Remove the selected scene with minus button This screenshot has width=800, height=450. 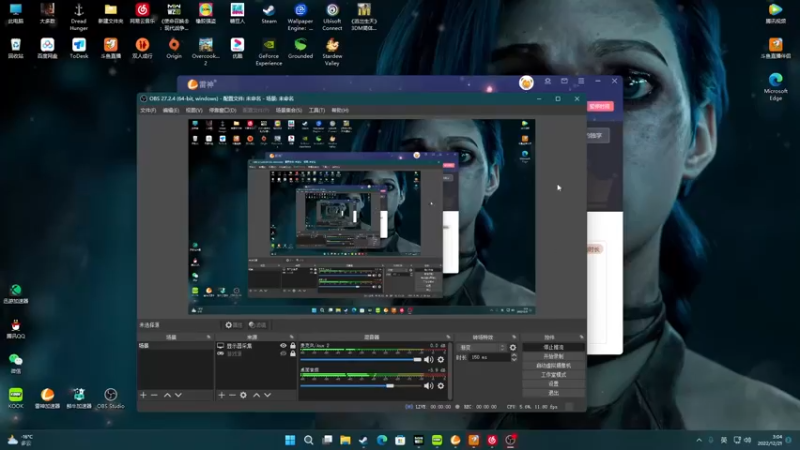[154, 395]
